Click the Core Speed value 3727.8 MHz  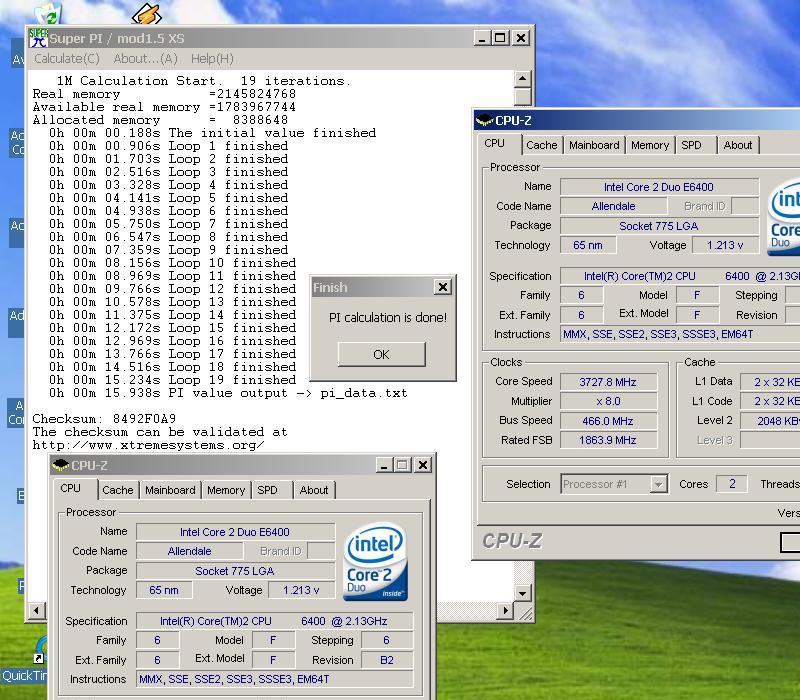click(x=608, y=382)
